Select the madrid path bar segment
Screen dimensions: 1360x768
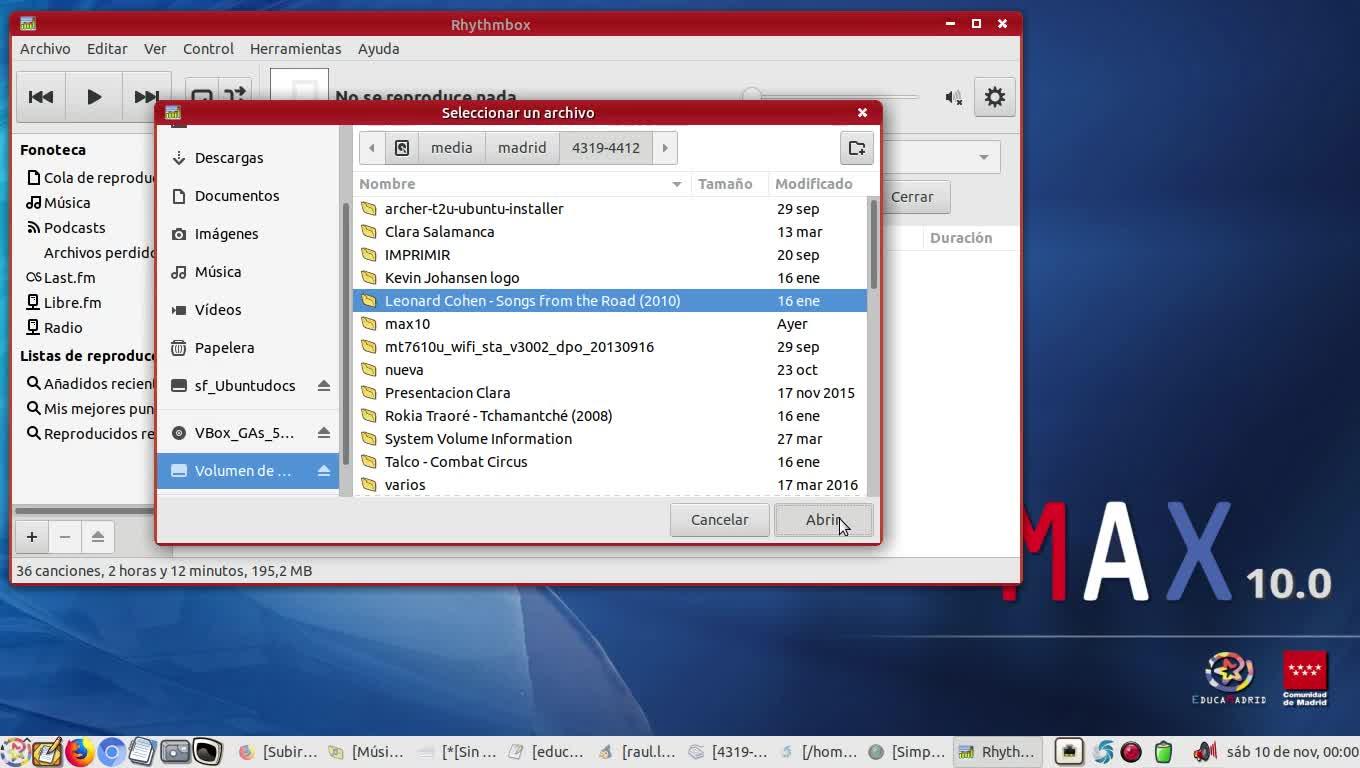click(522, 148)
